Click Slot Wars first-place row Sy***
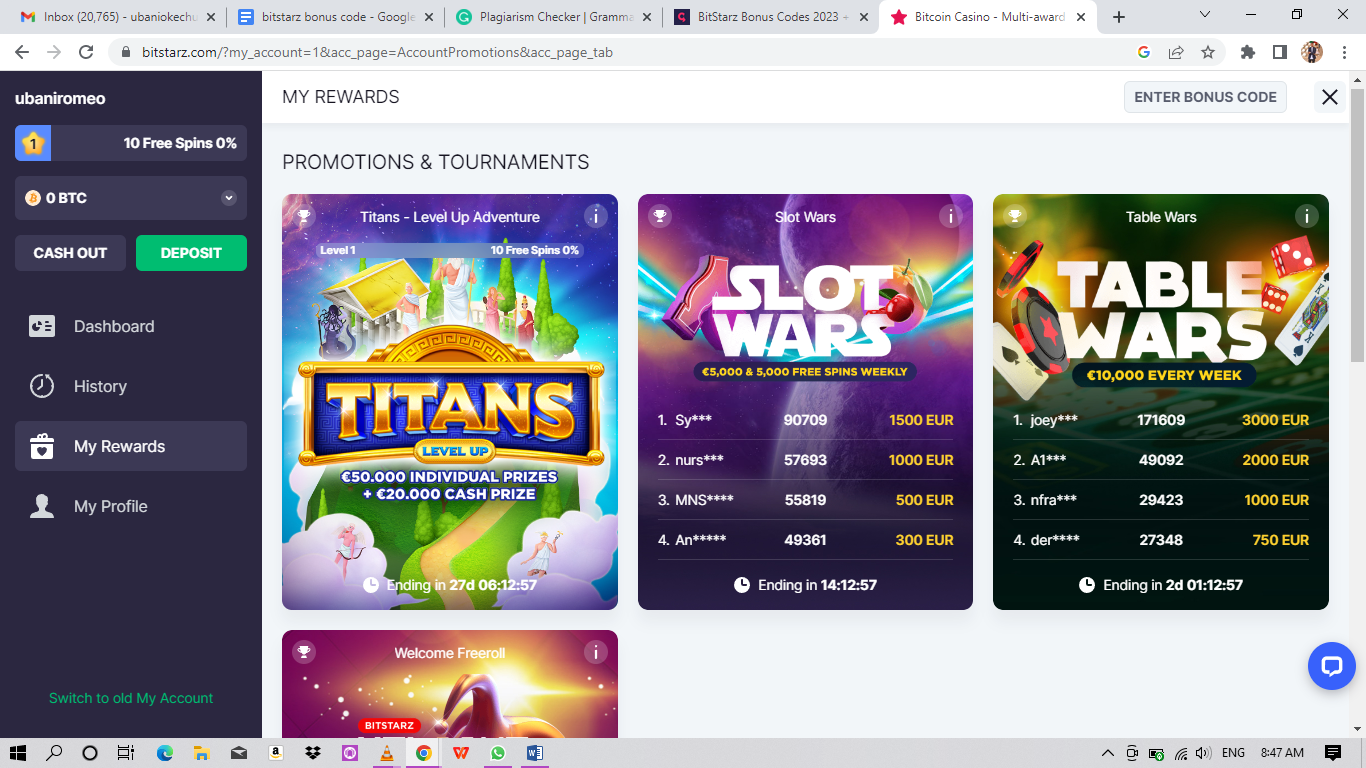 pyautogui.click(x=805, y=420)
